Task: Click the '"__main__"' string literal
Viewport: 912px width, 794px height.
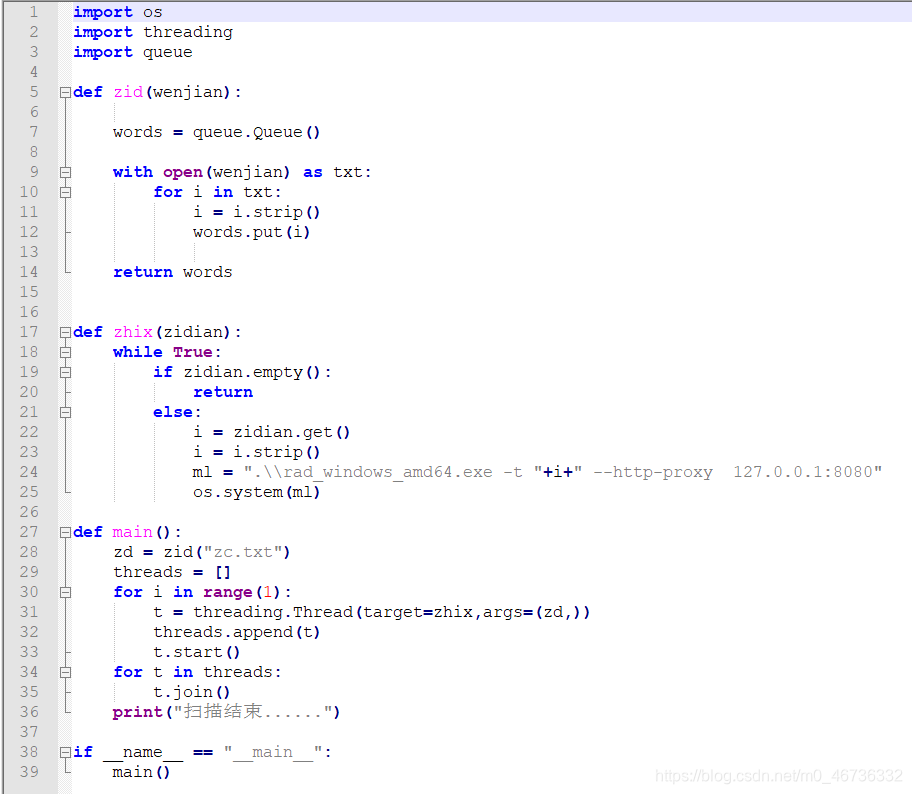Action: click(x=273, y=752)
